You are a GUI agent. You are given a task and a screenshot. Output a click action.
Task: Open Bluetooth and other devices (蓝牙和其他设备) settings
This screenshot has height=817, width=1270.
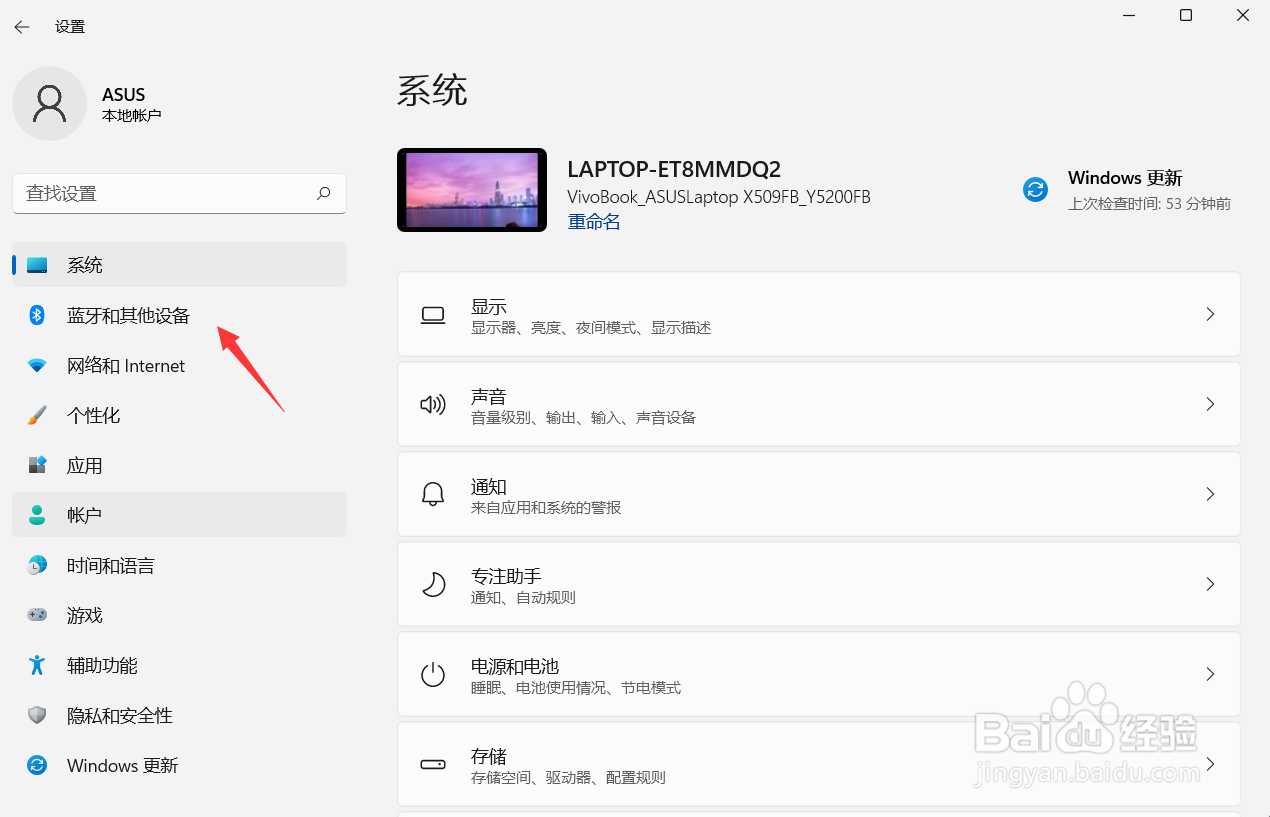pos(128,315)
